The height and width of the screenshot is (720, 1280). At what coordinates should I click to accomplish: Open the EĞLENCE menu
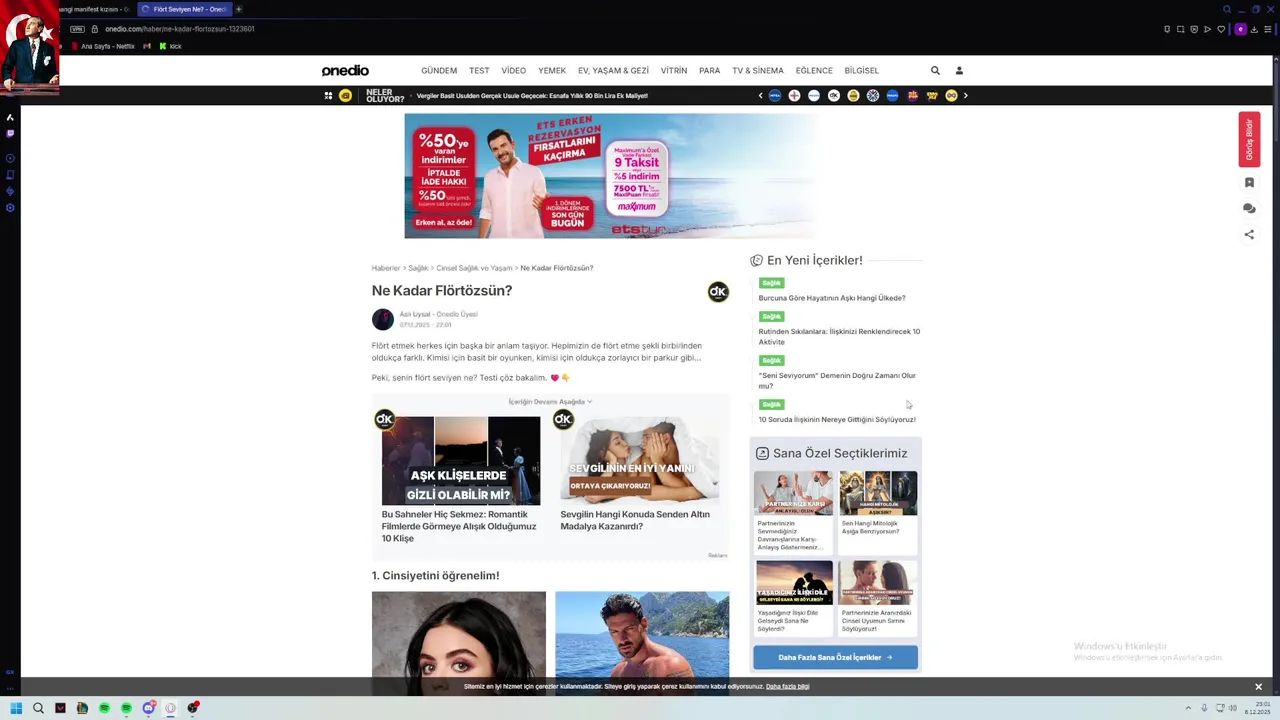(814, 71)
